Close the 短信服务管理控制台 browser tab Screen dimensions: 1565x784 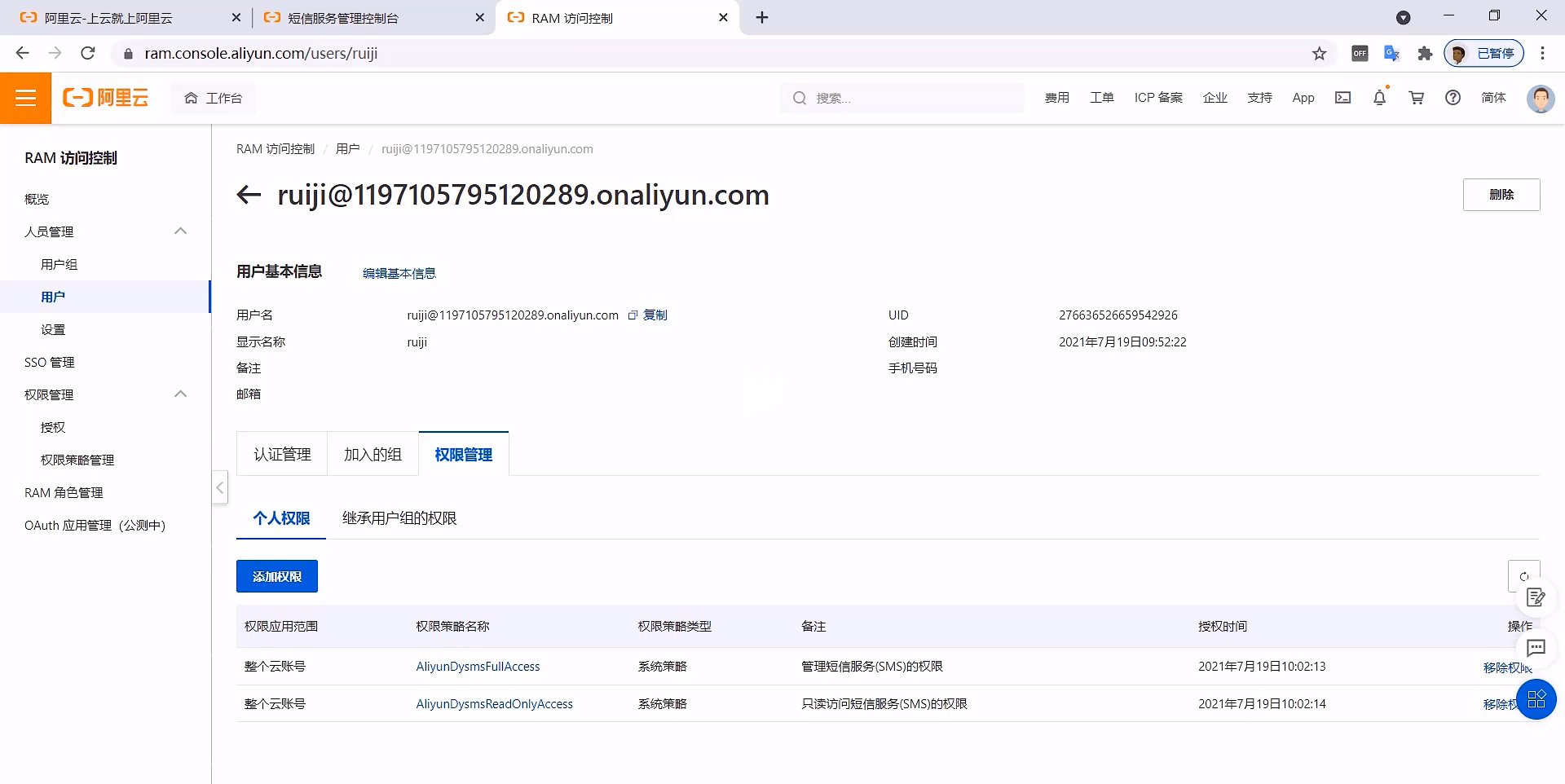pos(480,18)
